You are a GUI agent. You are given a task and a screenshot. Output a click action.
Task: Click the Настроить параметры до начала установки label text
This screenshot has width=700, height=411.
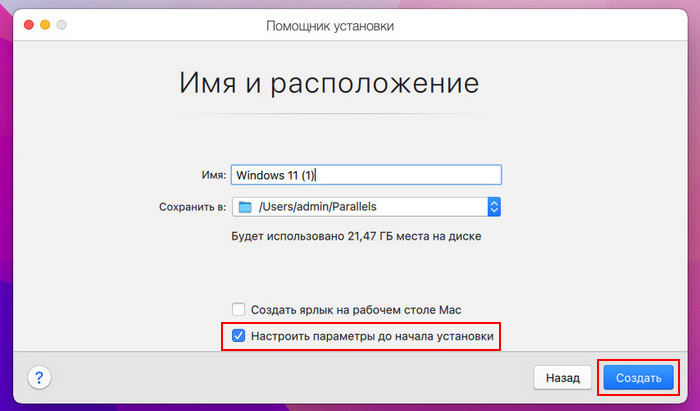point(373,337)
